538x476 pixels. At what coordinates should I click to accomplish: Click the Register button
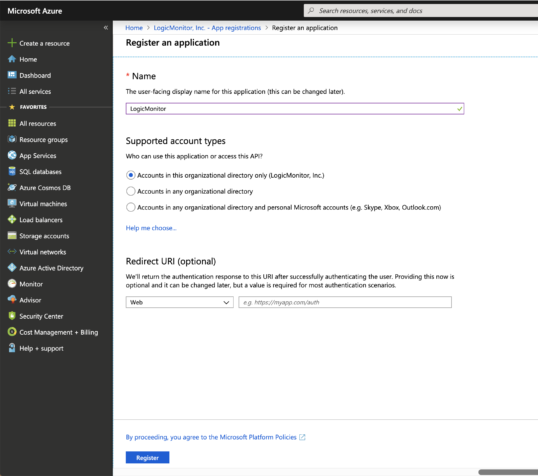point(148,457)
